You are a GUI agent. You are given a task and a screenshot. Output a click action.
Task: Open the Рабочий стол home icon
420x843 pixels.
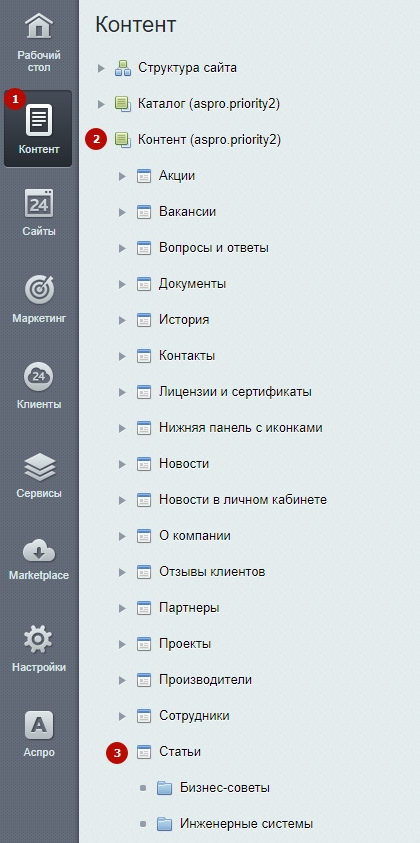point(39,27)
